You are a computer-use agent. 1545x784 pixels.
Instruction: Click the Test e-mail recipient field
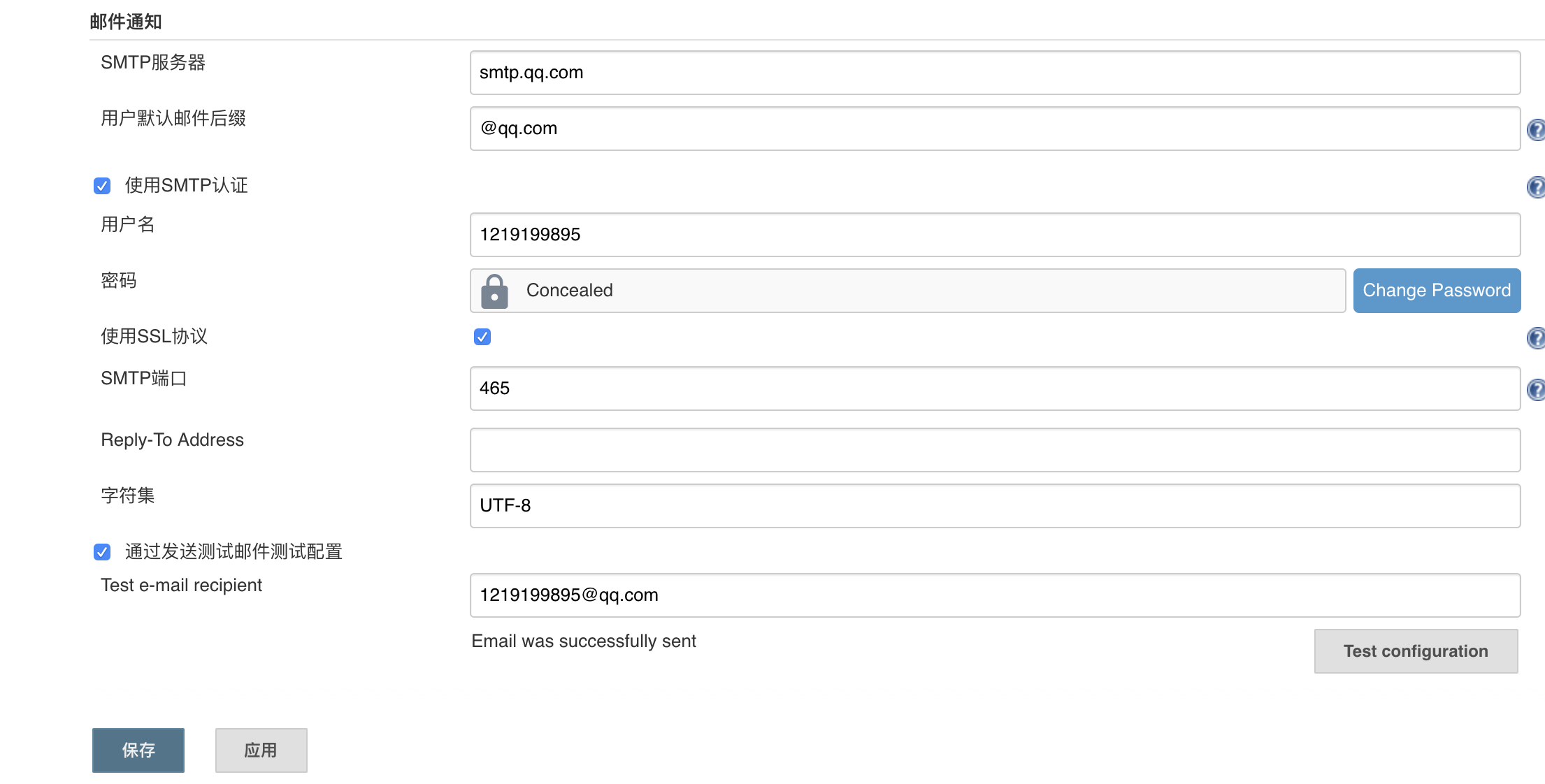995,595
